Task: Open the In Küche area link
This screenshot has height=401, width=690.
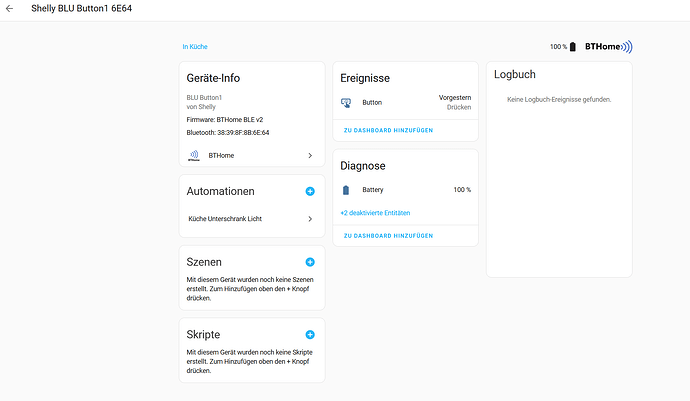Action: coord(195,47)
